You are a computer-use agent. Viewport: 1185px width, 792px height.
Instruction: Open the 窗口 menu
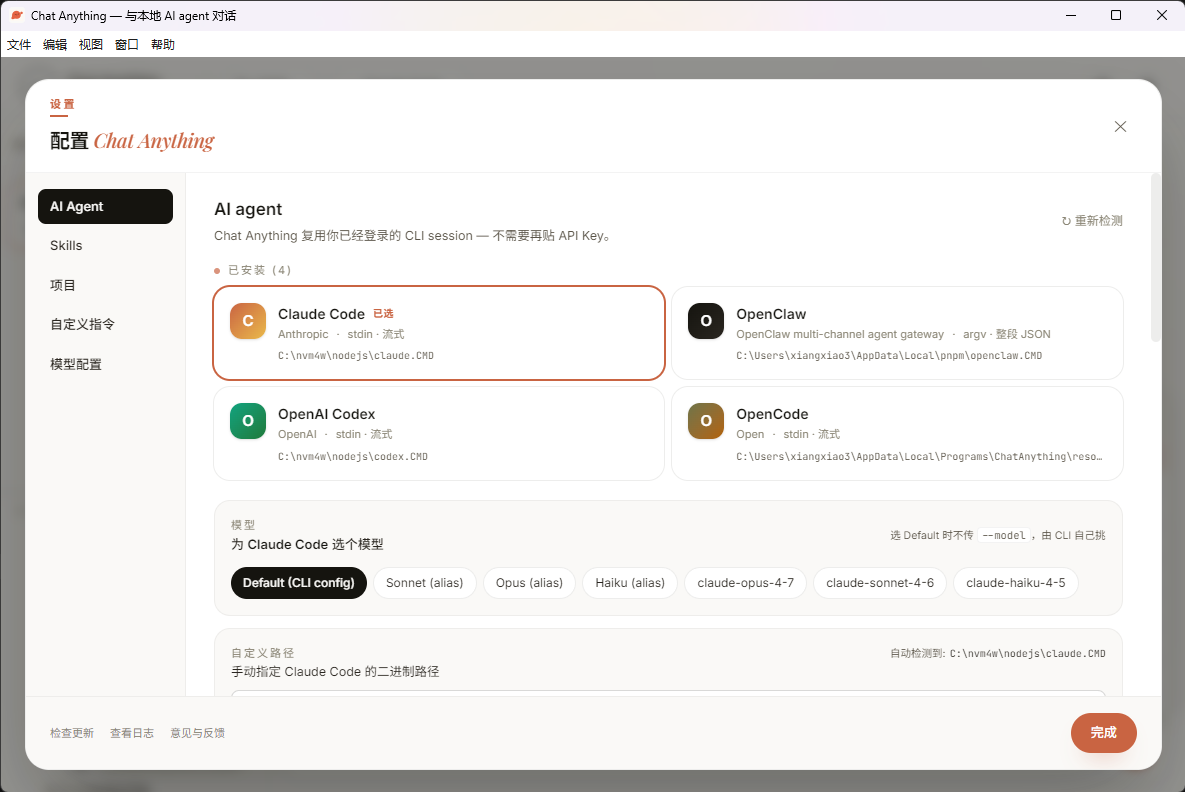127,45
